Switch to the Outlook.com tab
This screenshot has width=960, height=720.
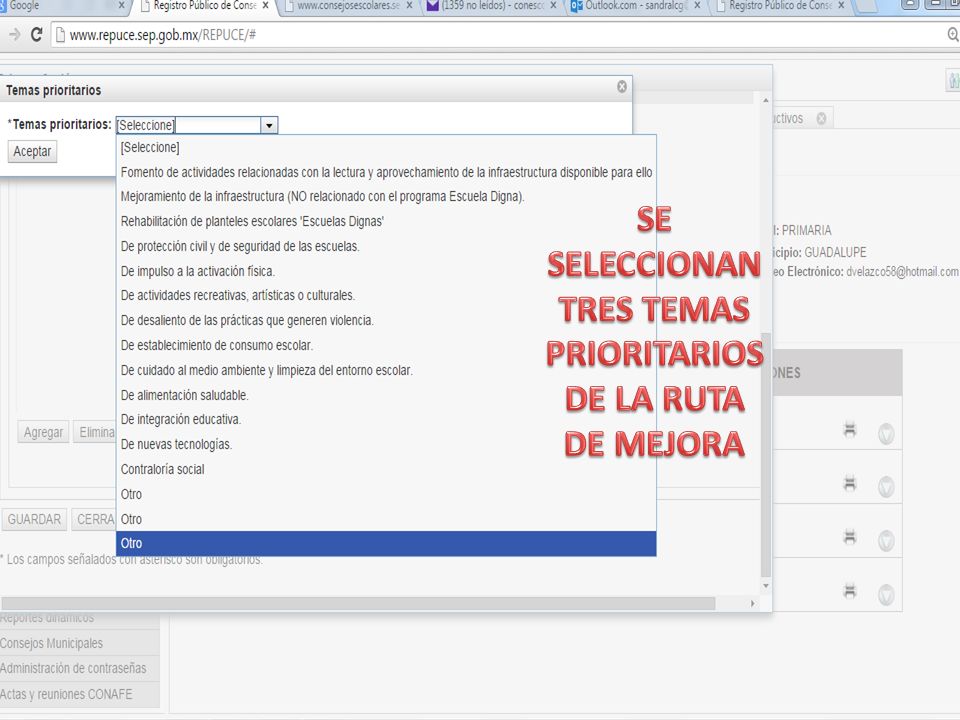pyautogui.click(x=636, y=6)
